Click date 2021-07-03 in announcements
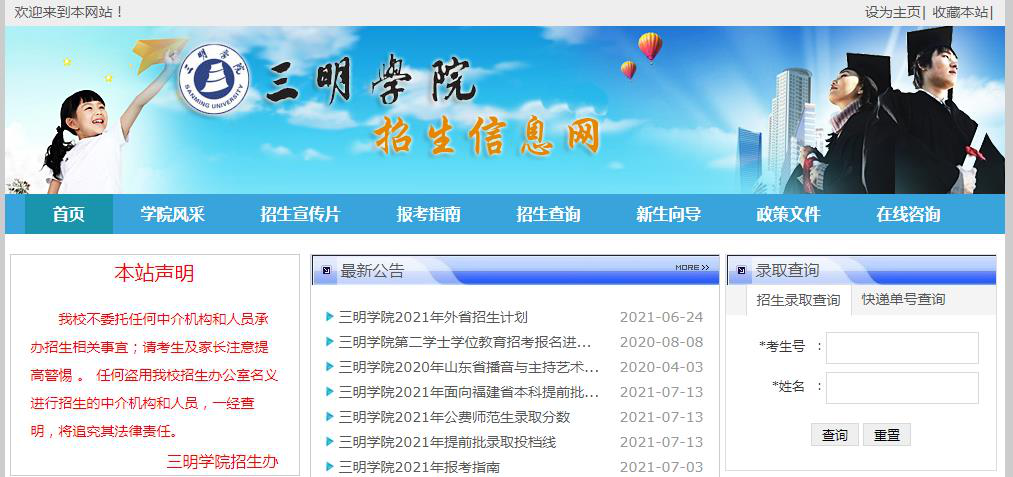This screenshot has width=1013, height=477. point(661,467)
